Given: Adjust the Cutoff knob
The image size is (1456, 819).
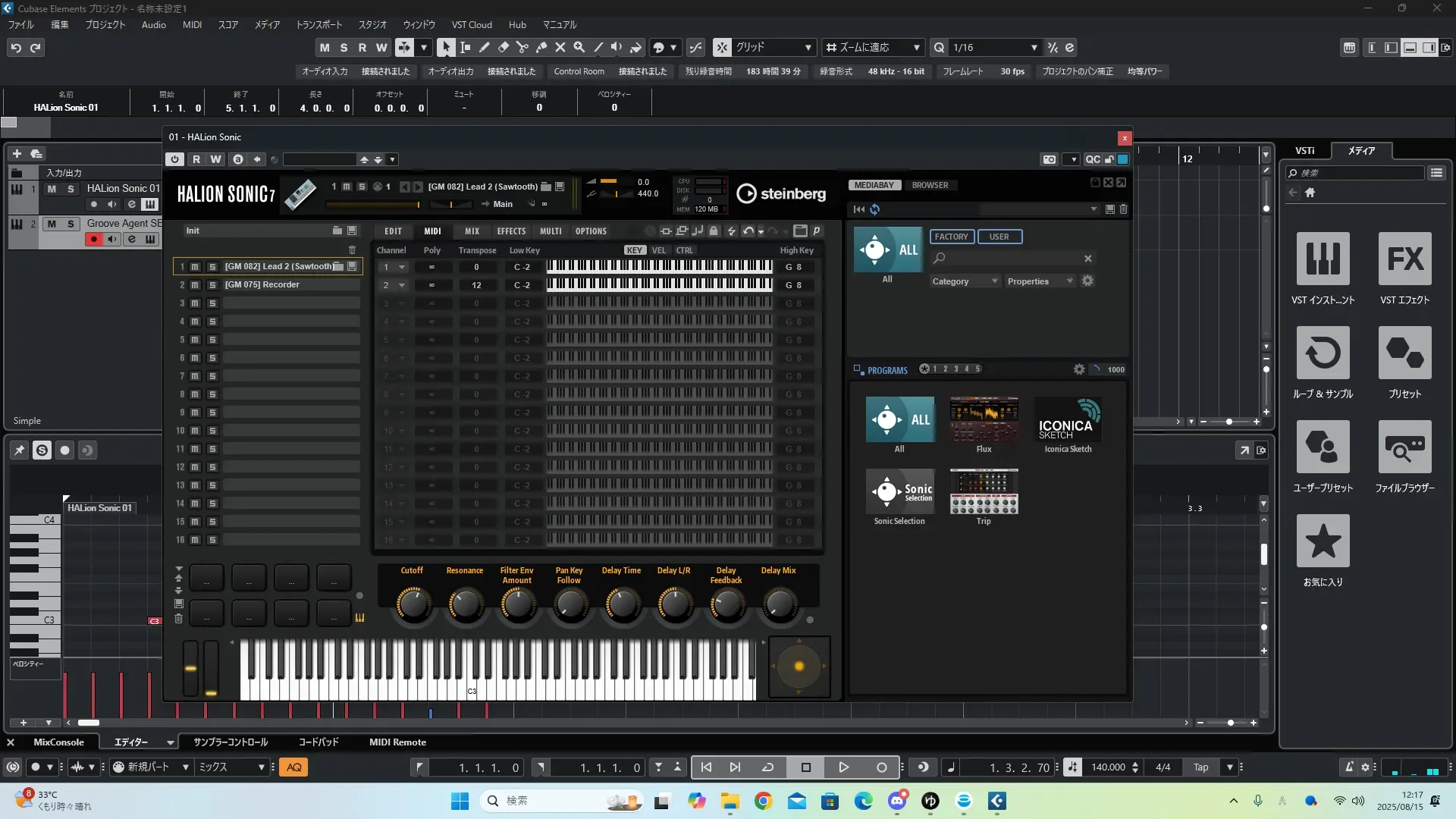Looking at the screenshot, I should (413, 604).
